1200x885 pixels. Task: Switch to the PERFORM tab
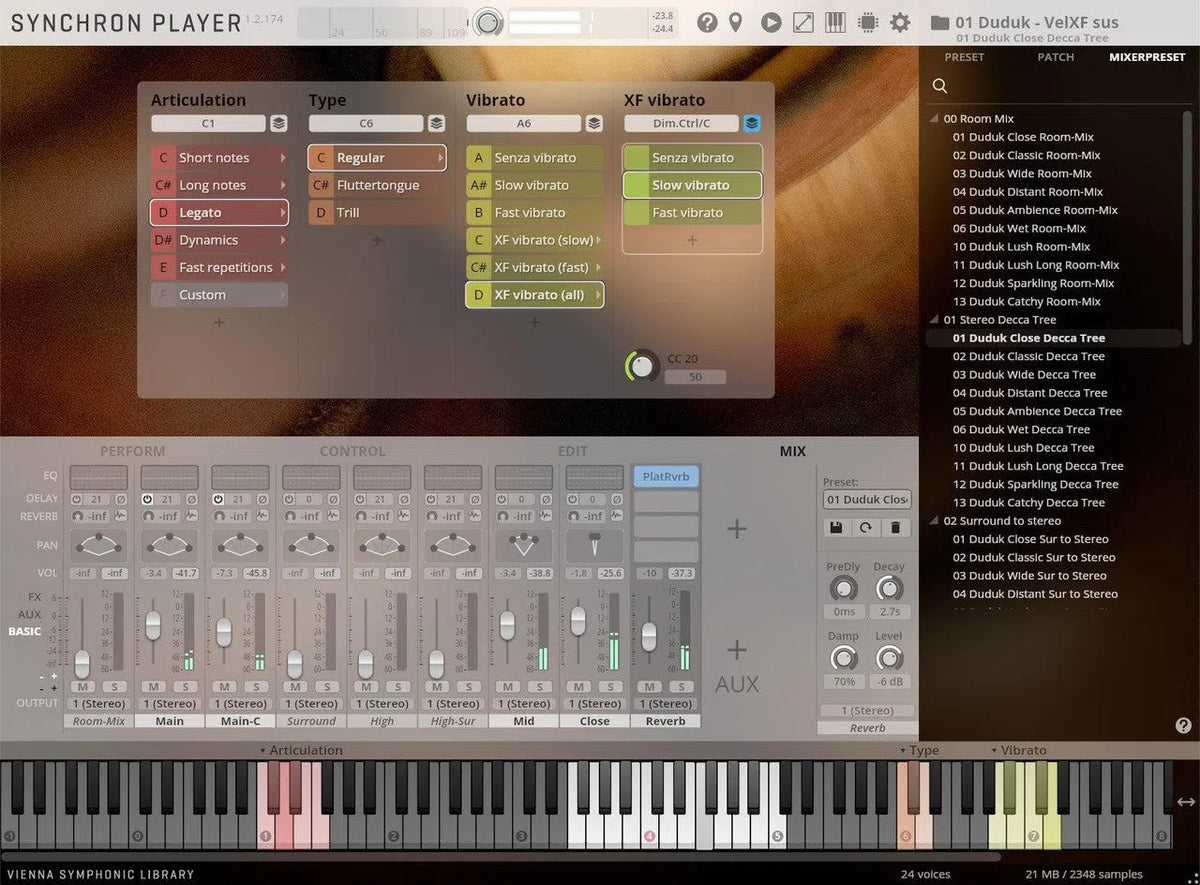tap(132, 451)
